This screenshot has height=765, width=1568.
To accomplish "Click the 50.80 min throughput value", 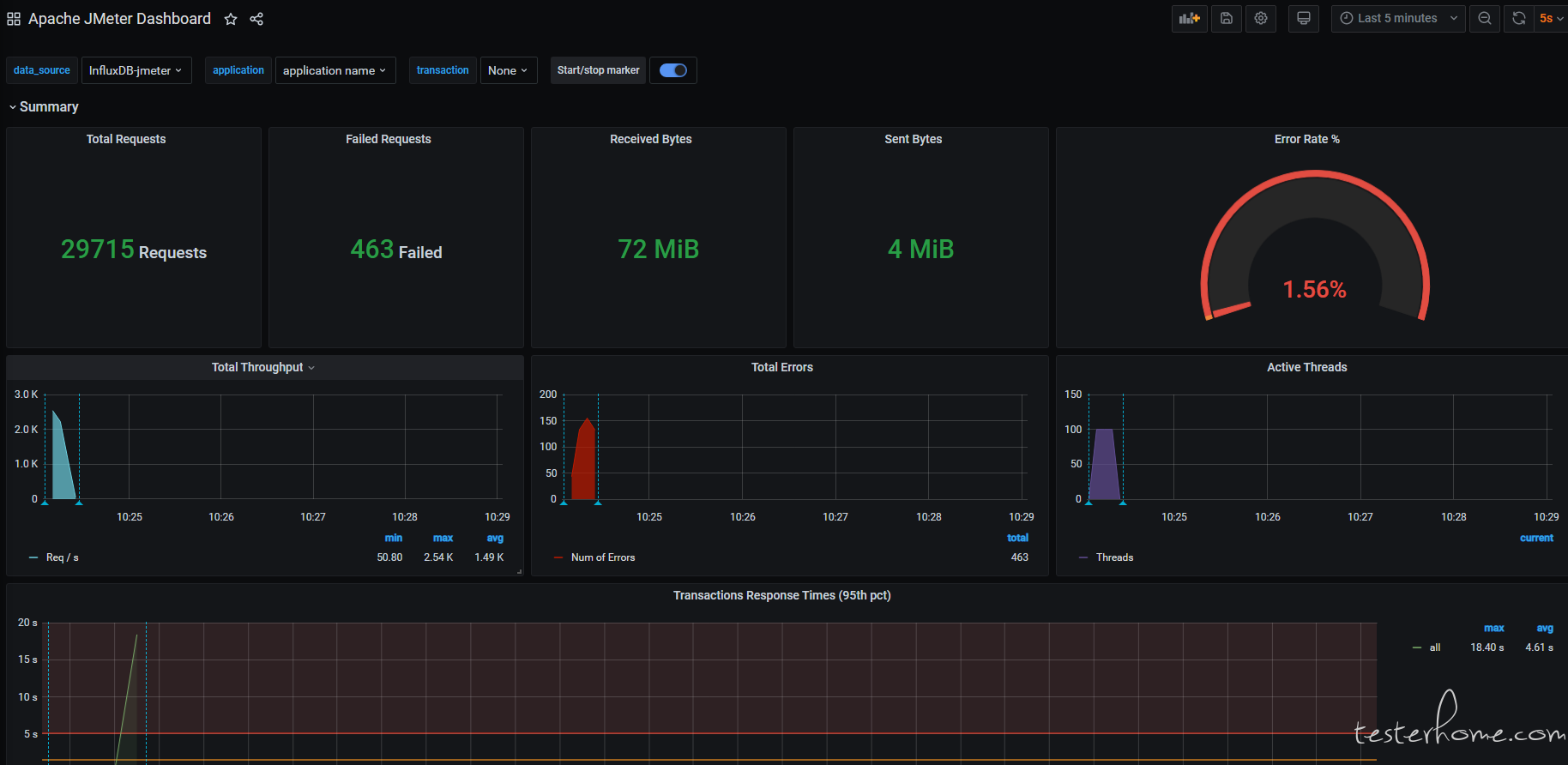I will [x=390, y=557].
